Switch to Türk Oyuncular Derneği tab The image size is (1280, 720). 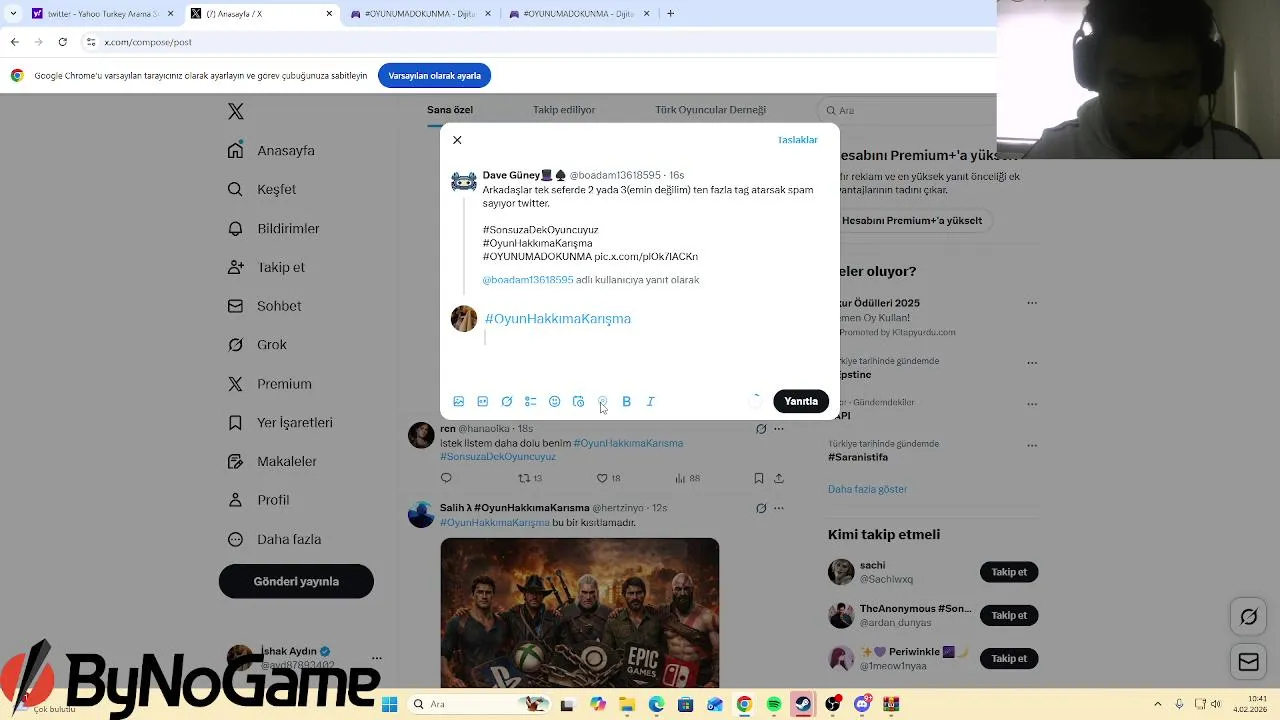pos(711,110)
